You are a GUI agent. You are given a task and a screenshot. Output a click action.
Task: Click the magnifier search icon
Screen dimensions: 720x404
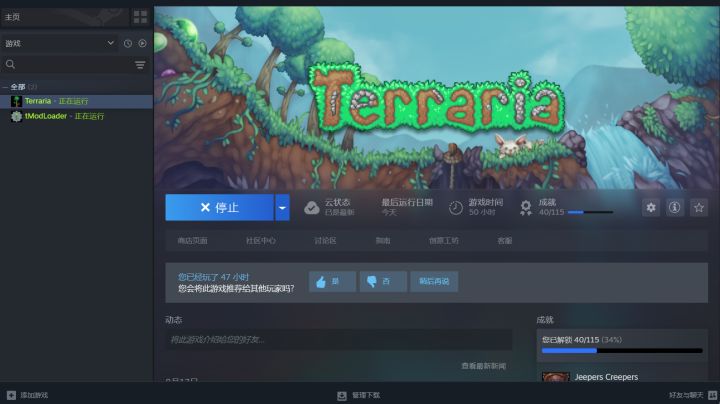[x=10, y=64]
